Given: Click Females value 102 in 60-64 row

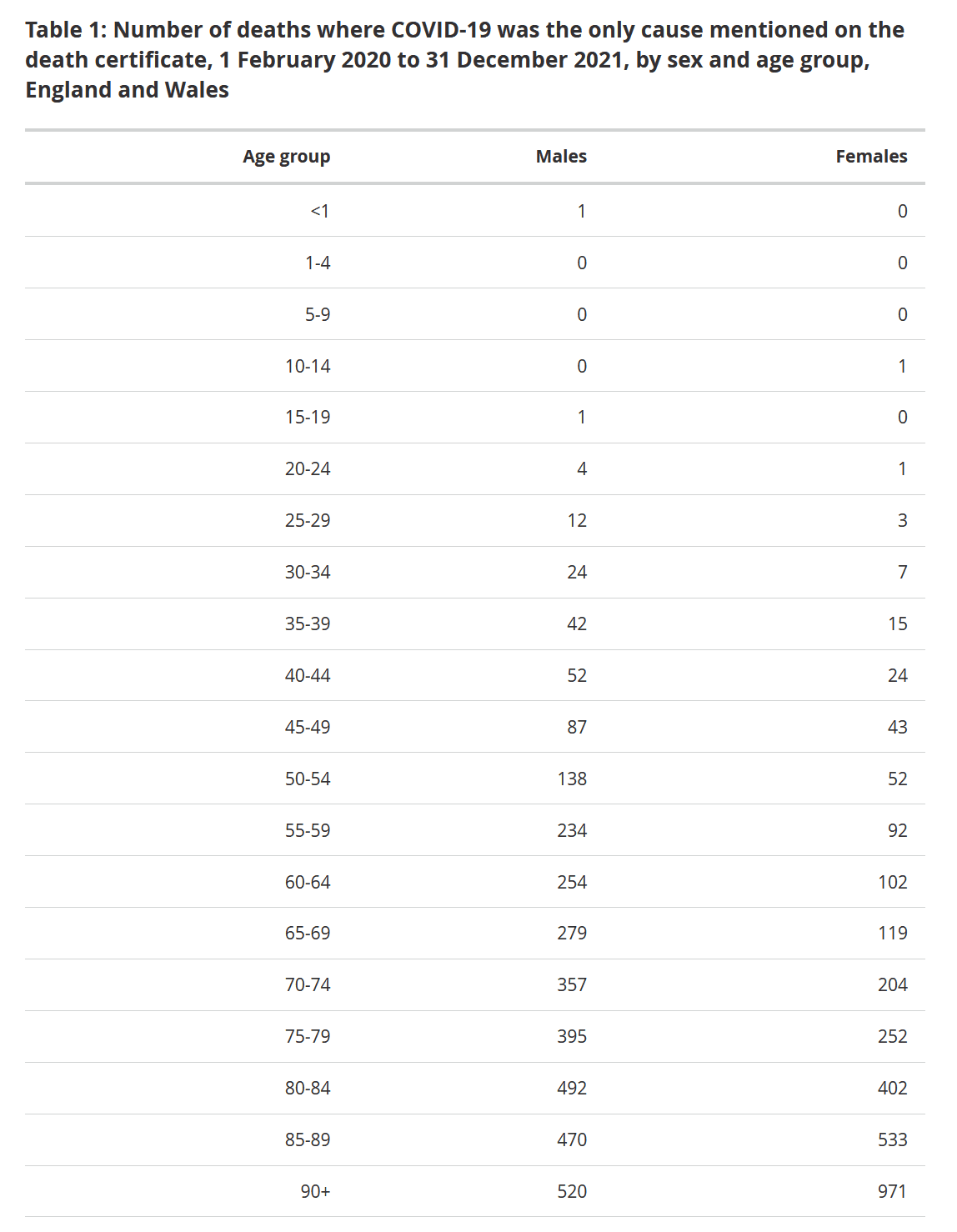Looking at the screenshot, I should pos(892,883).
